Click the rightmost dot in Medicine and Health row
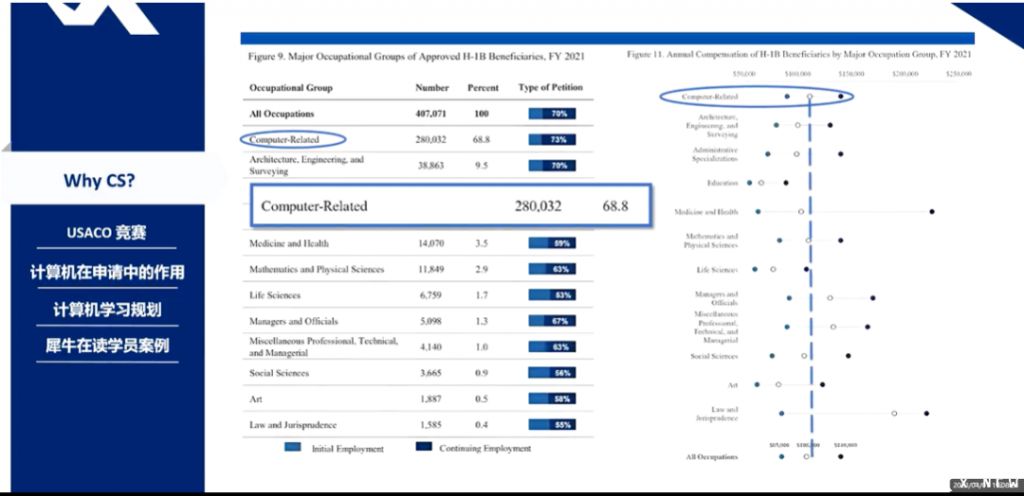 [932, 211]
